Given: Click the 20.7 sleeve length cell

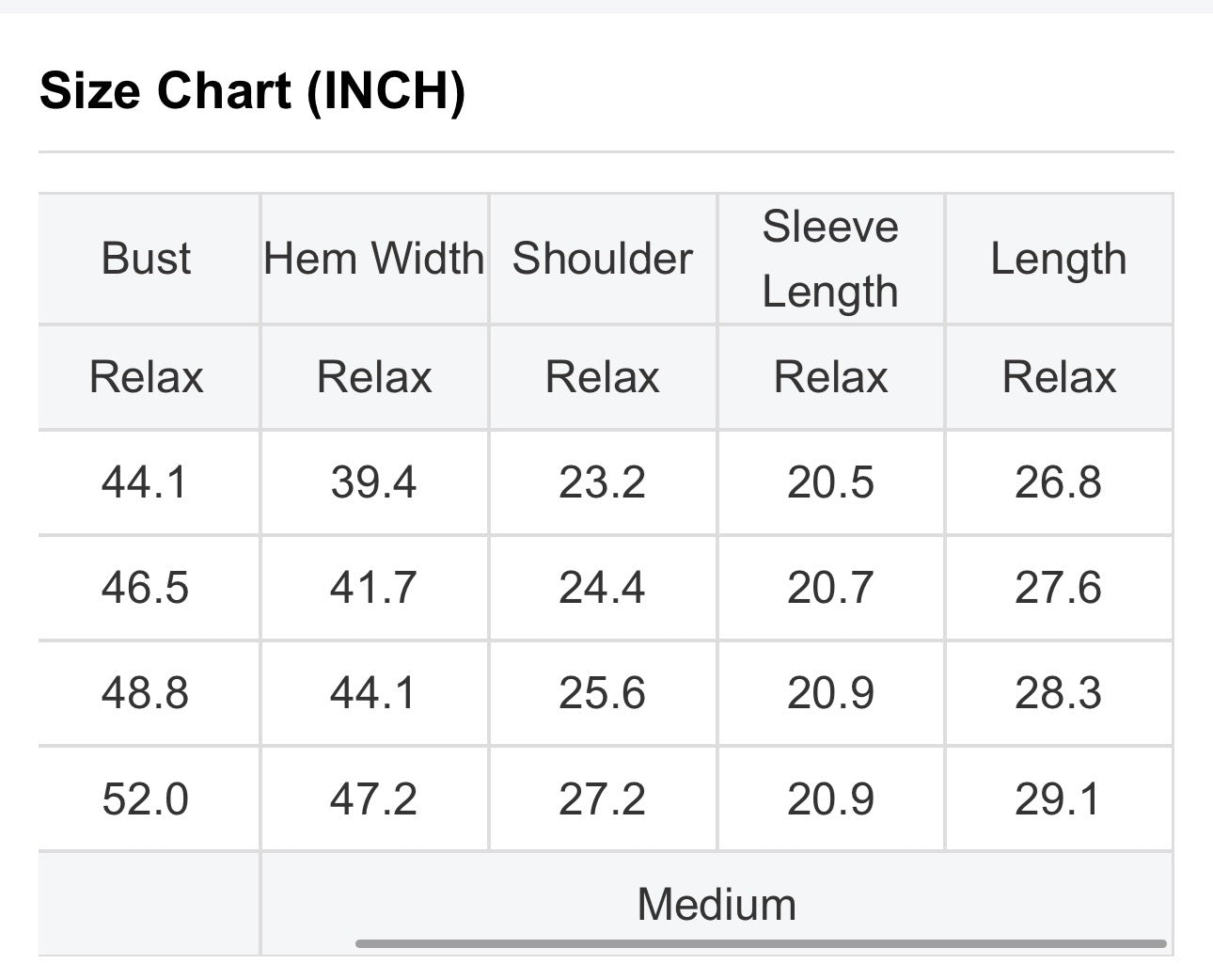Looking at the screenshot, I should click(830, 589).
